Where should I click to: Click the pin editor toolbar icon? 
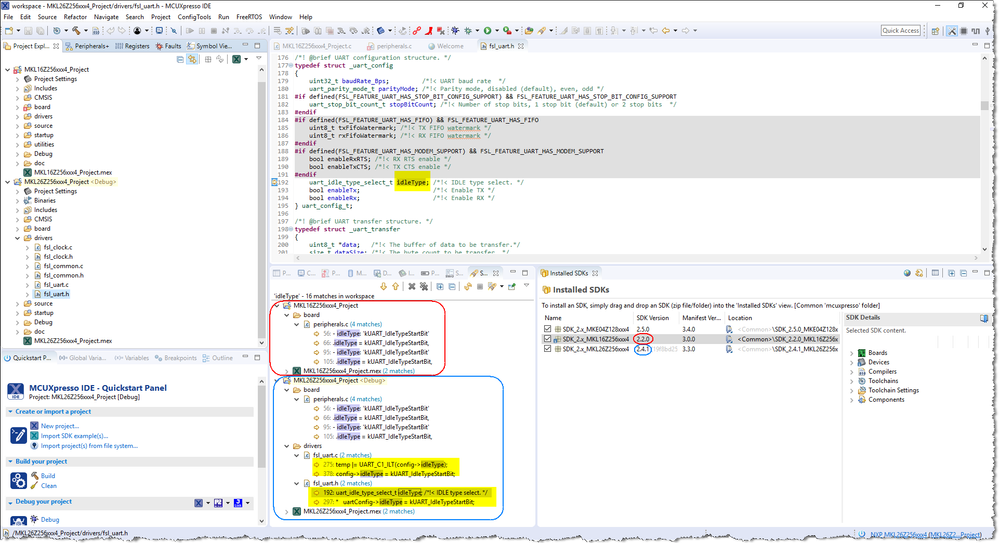(173, 31)
